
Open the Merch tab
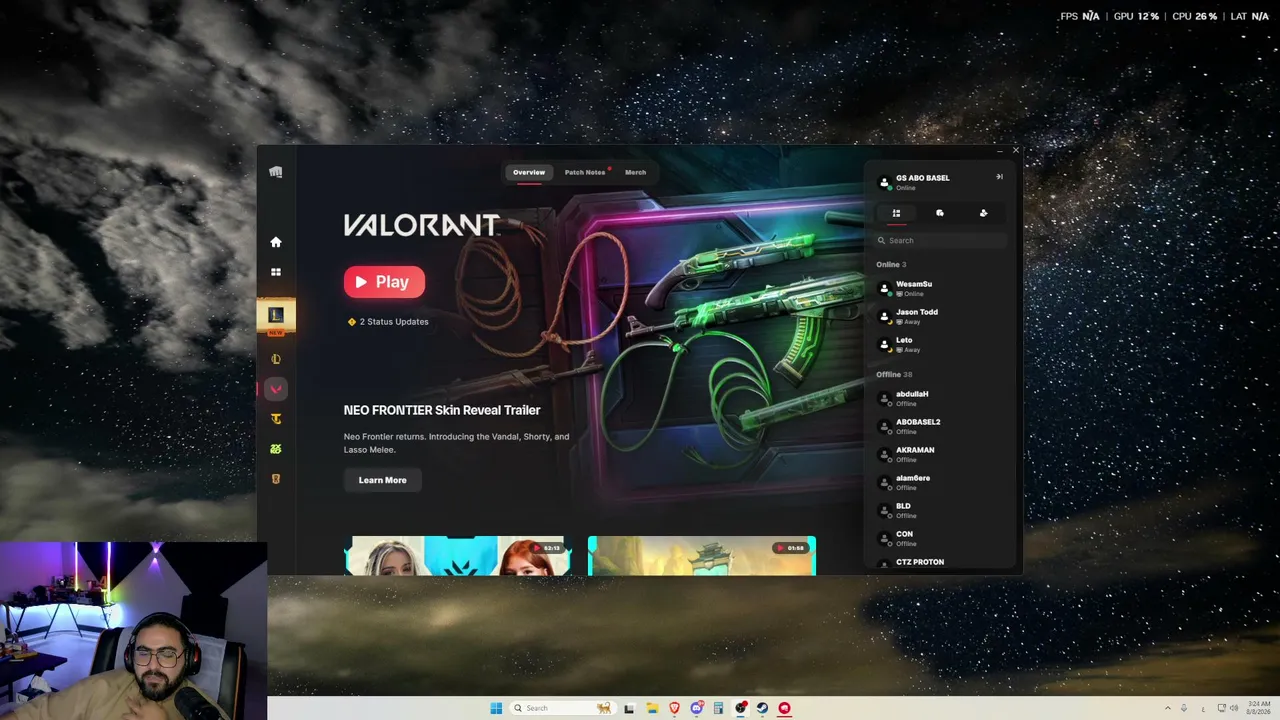[x=636, y=172]
